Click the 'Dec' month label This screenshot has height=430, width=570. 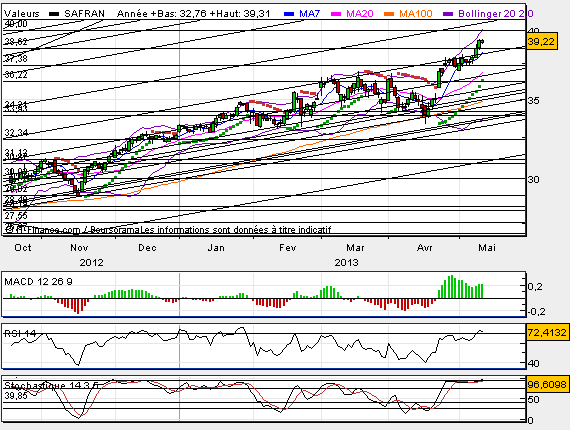tap(147, 248)
